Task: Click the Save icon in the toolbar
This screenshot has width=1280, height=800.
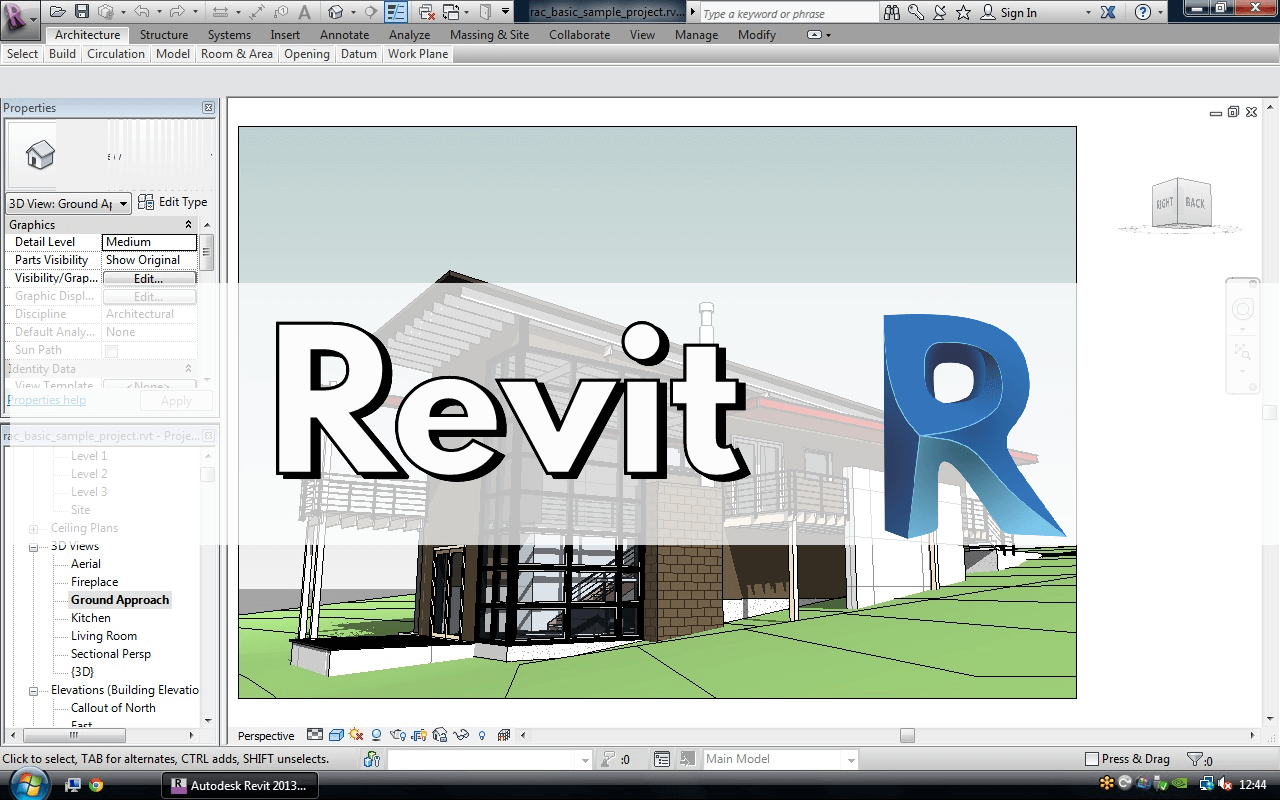Action: (x=82, y=12)
